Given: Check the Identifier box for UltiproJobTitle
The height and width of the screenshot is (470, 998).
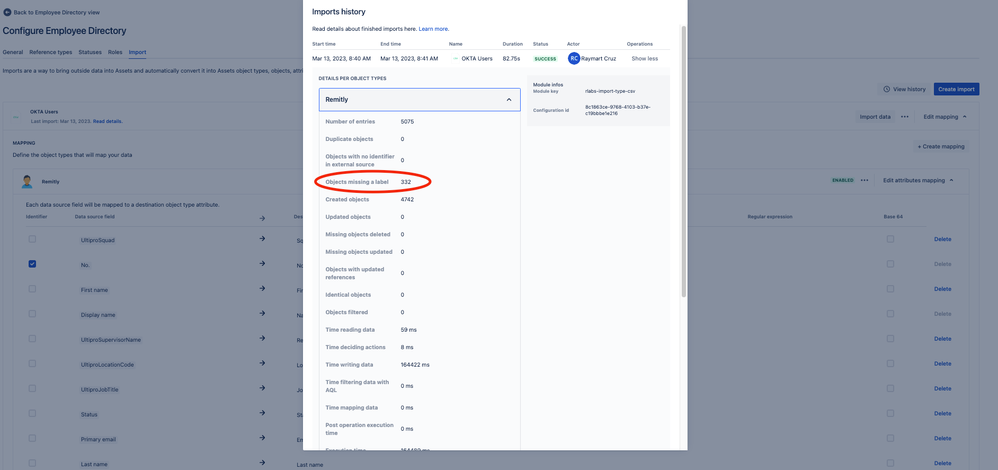Looking at the screenshot, I should [x=32, y=388].
